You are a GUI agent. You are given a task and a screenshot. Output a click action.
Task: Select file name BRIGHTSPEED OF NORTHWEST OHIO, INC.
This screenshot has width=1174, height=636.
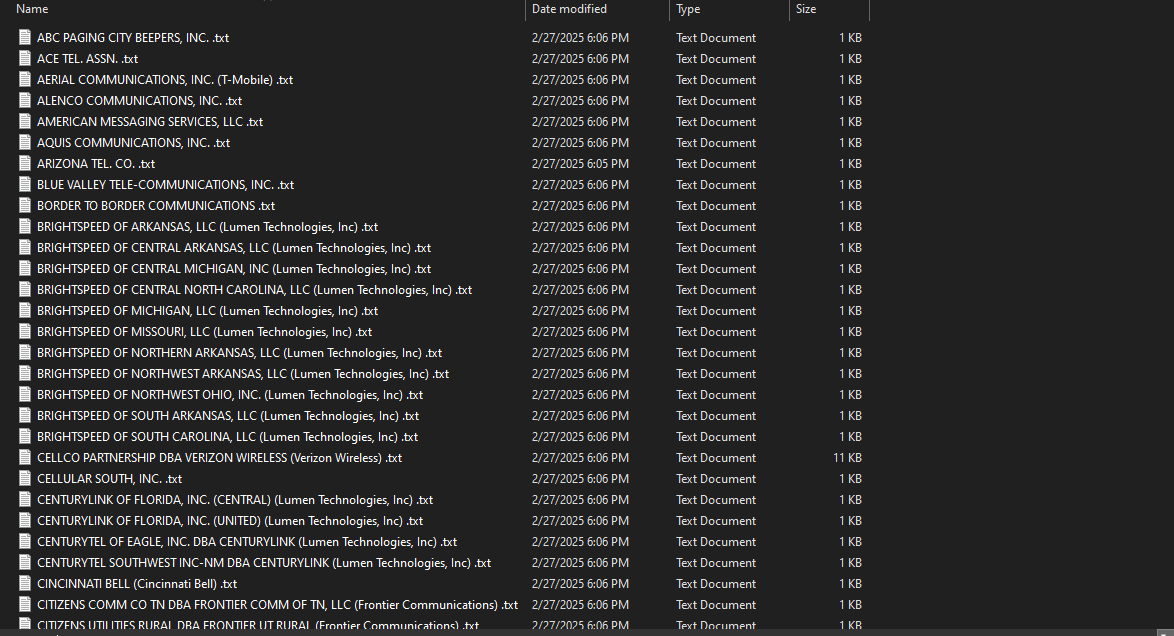click(x=230, y=394)
